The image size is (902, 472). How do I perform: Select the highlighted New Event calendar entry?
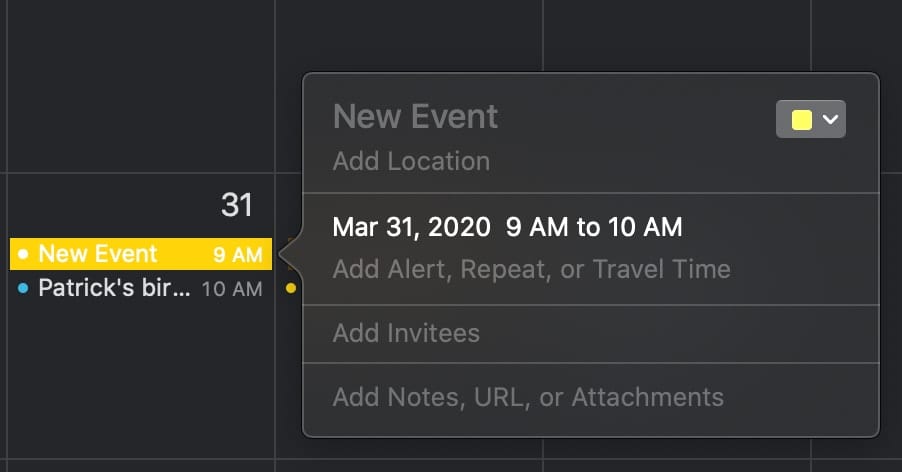tap(110, 255)
